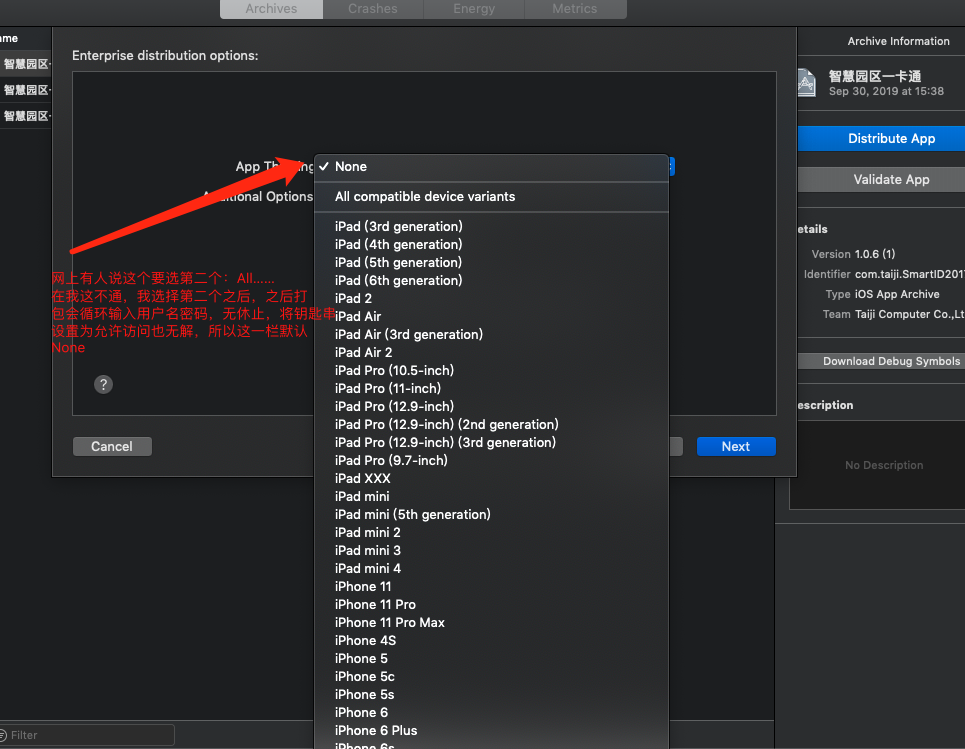Viewport: 965px width, 749px height.
Task: Click the Cancel button
Action: [112, 446]
